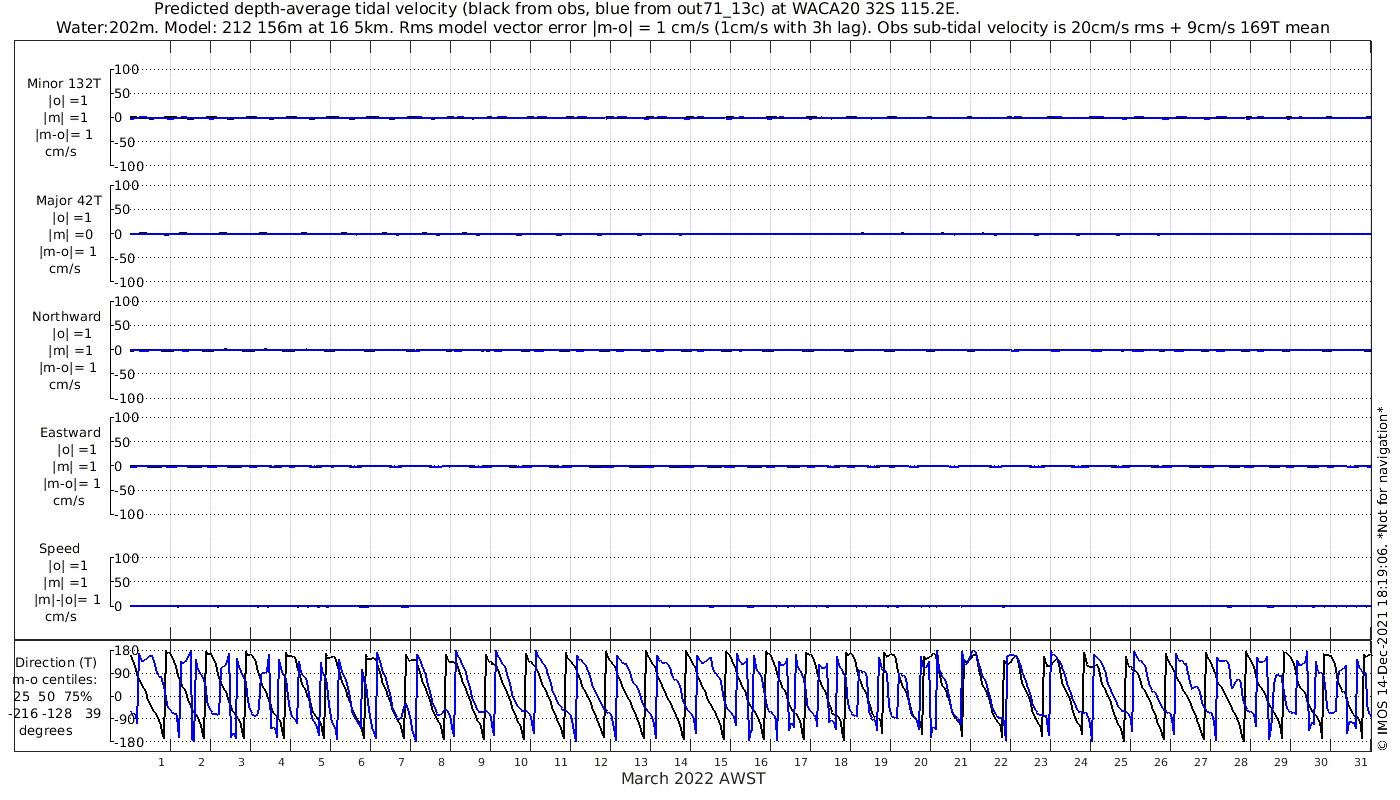Click the 100 tick on Speed axis
Viewport: 1400px width, 800px height.
coord(126,558)
